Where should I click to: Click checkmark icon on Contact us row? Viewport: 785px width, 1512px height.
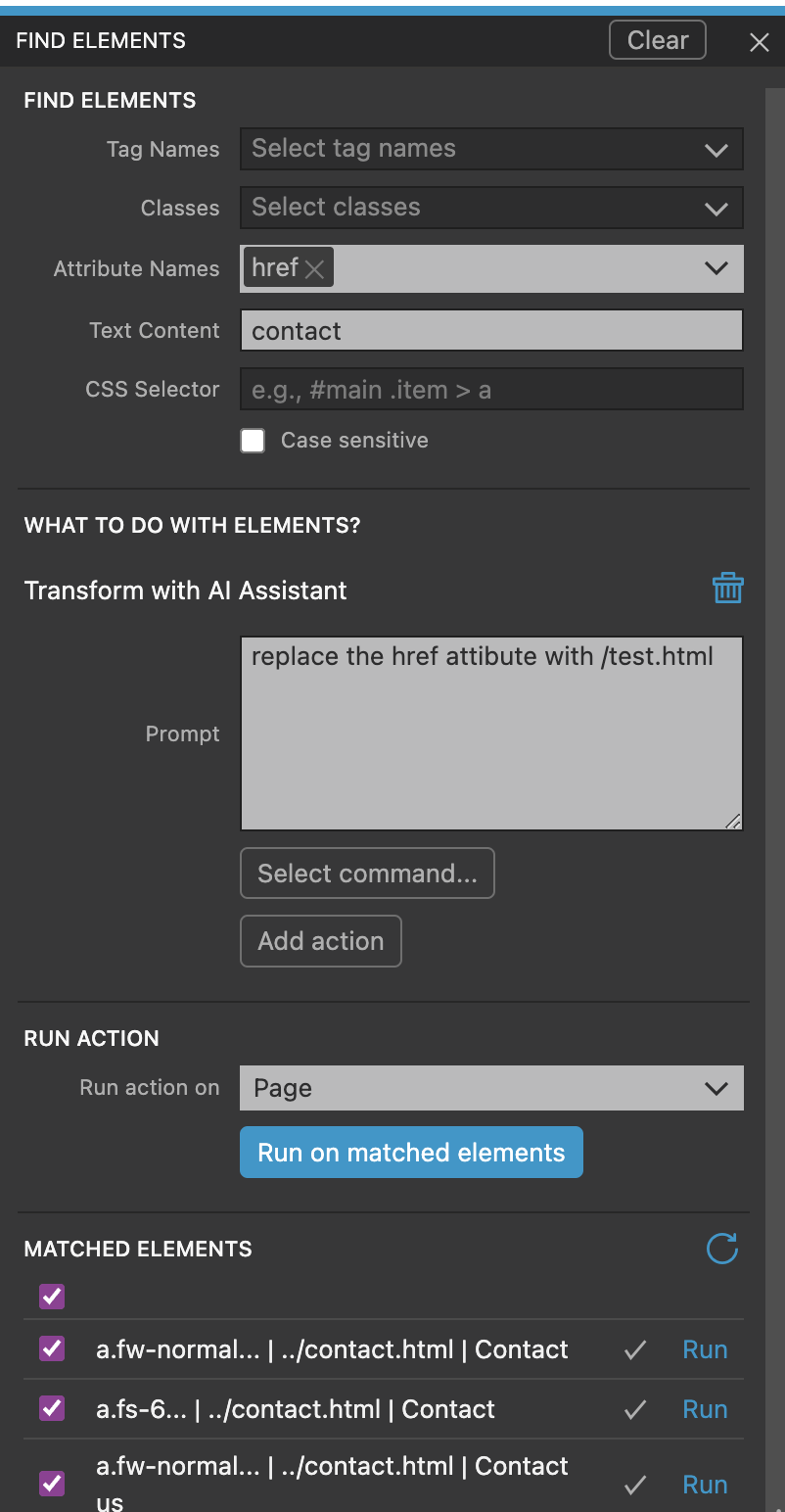(635, 1485)
